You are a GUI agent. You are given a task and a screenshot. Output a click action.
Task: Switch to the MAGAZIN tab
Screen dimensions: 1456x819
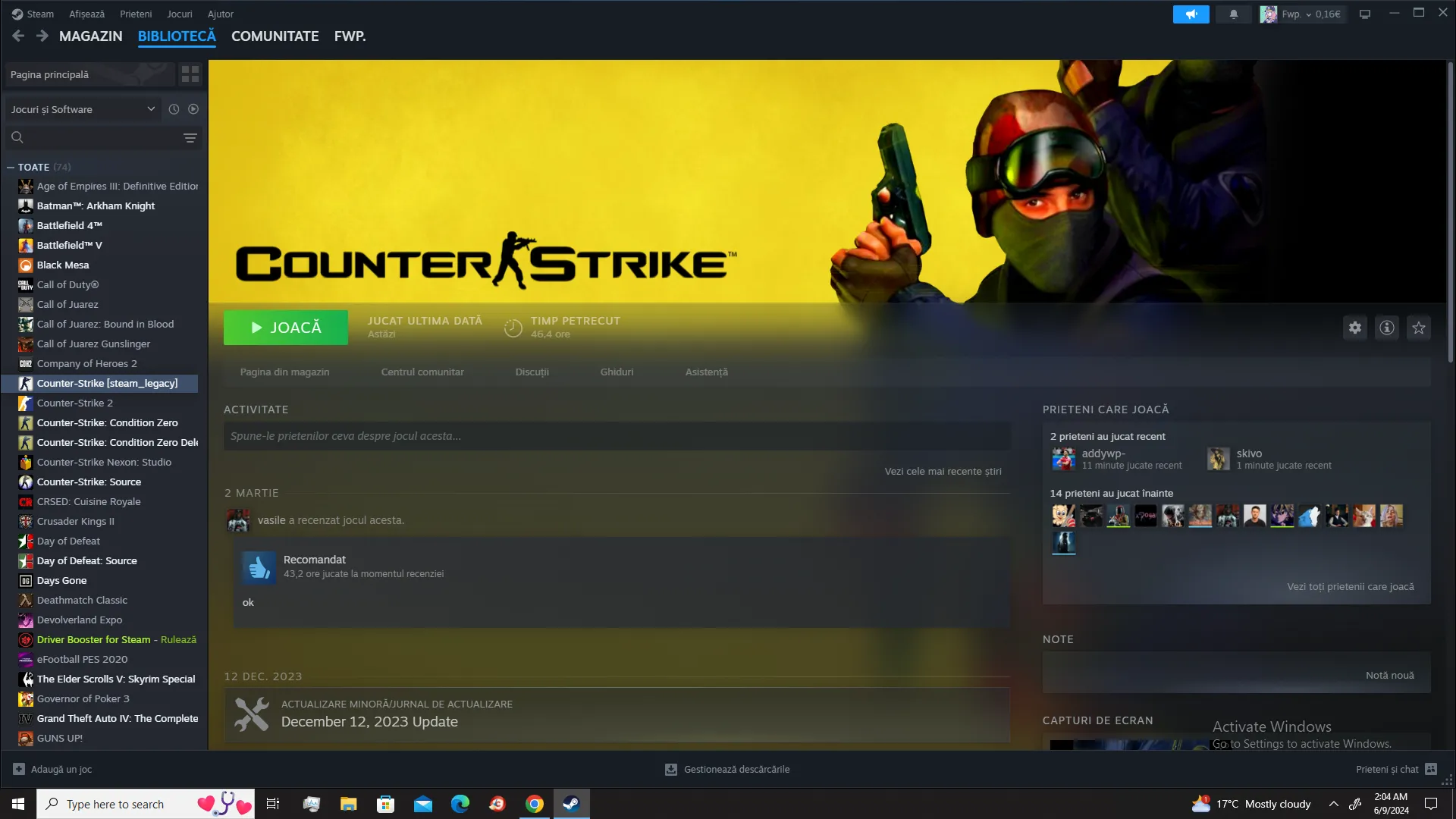pyautogui.click(x=90, y=36)
